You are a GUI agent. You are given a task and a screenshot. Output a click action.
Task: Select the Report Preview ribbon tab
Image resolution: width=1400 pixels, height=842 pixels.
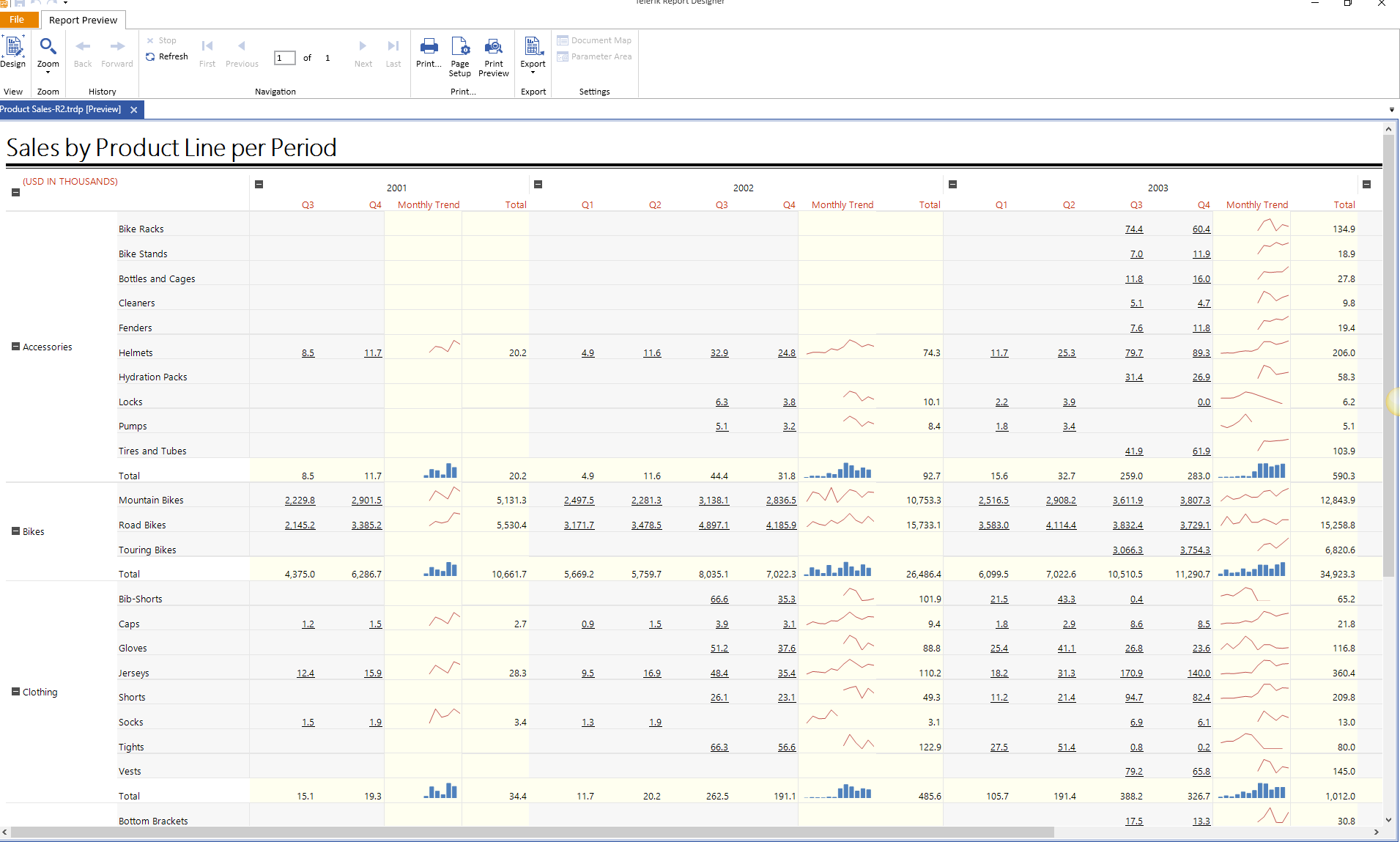(x=83, y=20)
